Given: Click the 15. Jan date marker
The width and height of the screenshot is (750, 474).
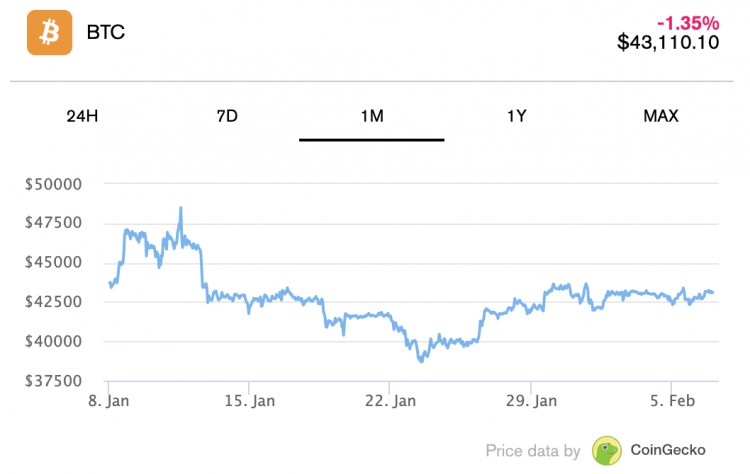Looking at the screenshot, I should pyautogui.click(x=250, y=400).
